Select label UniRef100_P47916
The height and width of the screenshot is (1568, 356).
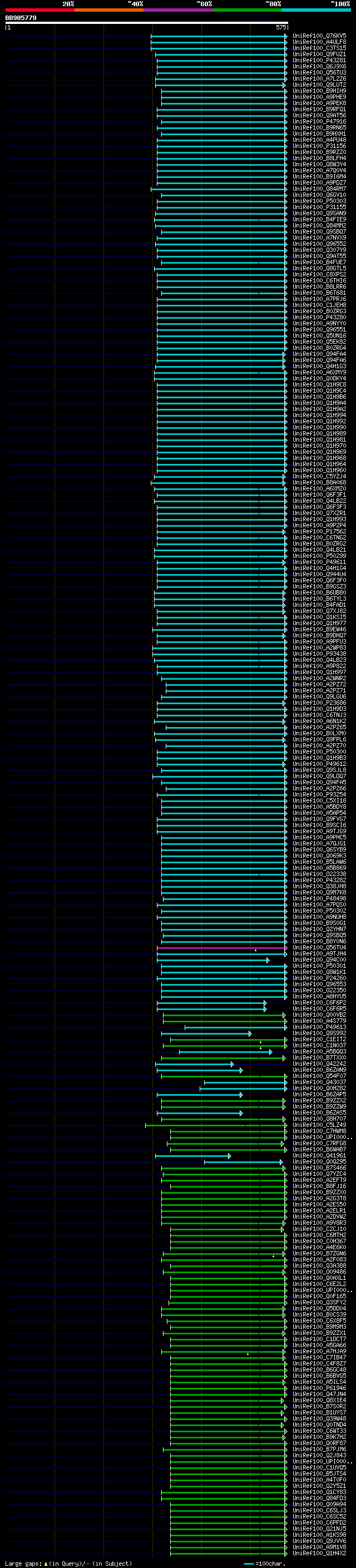[x=319, y=122]
